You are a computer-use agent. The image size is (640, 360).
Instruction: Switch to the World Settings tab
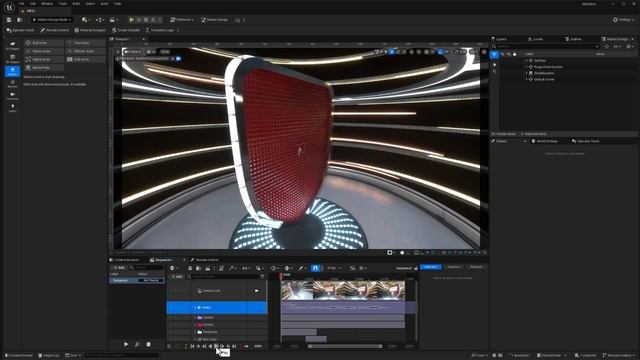544,141
